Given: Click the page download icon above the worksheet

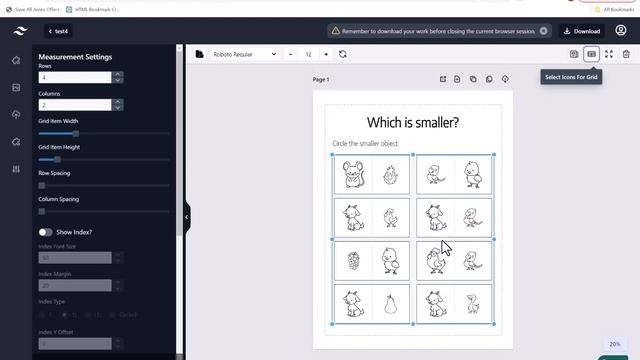Looking at the screenshot, I should coord(505,79).
